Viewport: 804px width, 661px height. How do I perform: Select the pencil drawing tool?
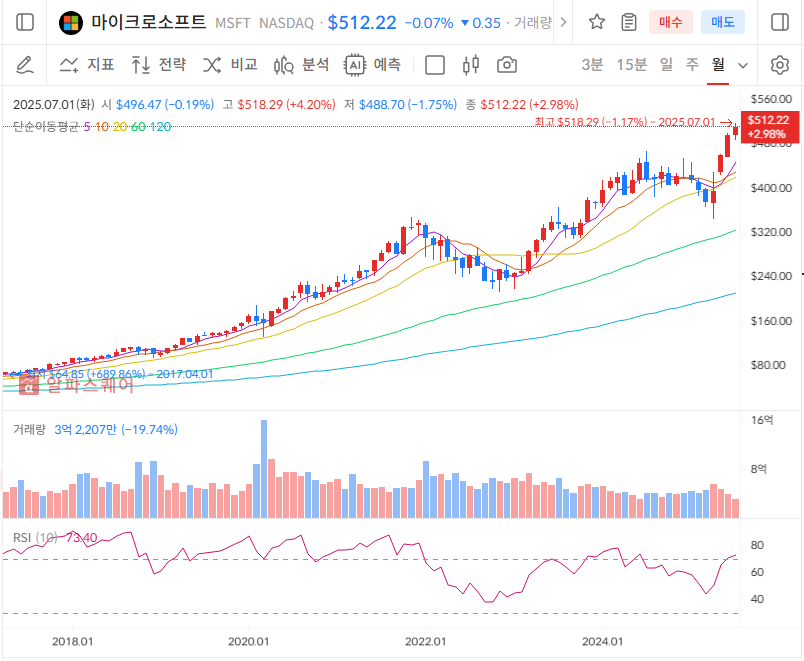[25, 65]
